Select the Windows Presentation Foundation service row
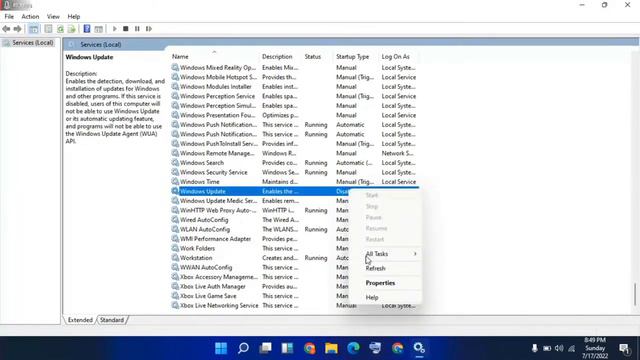Screen dimensions: 640x360 coord(294,115)
